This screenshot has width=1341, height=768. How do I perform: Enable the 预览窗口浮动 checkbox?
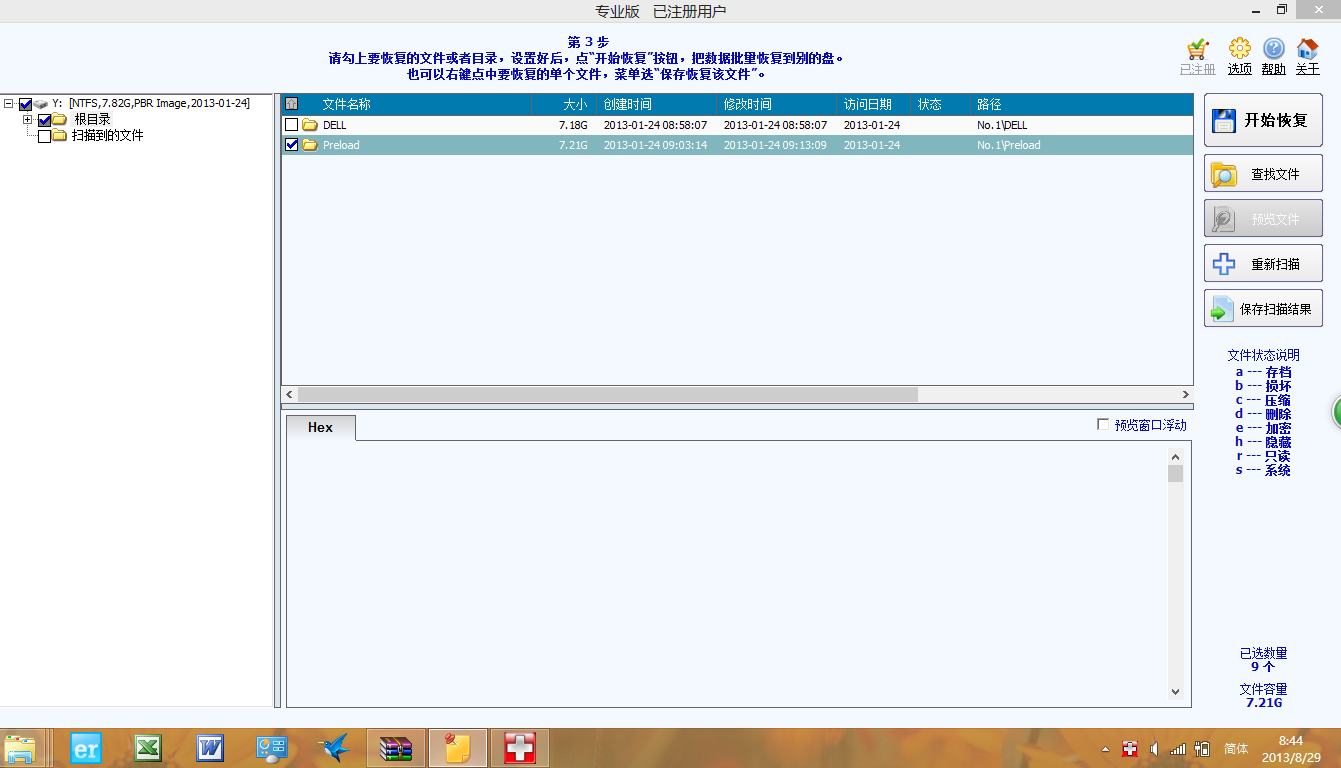pos(1103,425)
